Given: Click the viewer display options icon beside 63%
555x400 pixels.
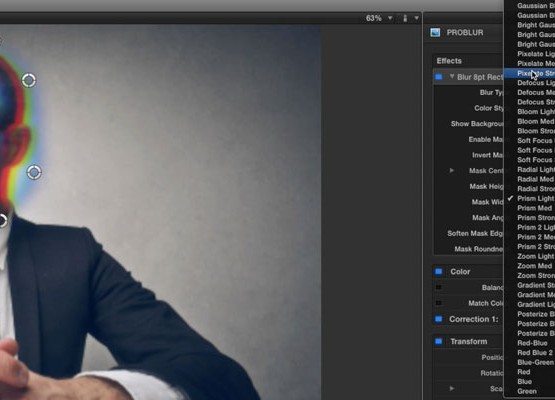Looking at the screenshot, I should [405, 18].
